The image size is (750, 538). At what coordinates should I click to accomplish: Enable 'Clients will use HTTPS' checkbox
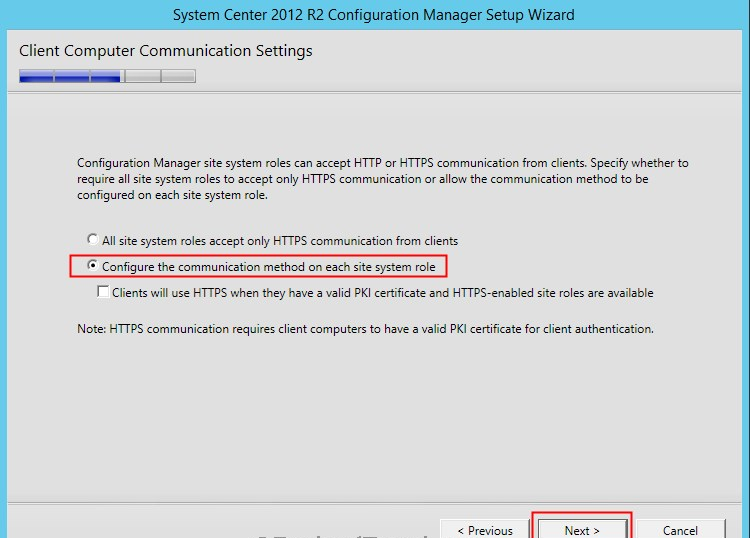click(103, 292)
